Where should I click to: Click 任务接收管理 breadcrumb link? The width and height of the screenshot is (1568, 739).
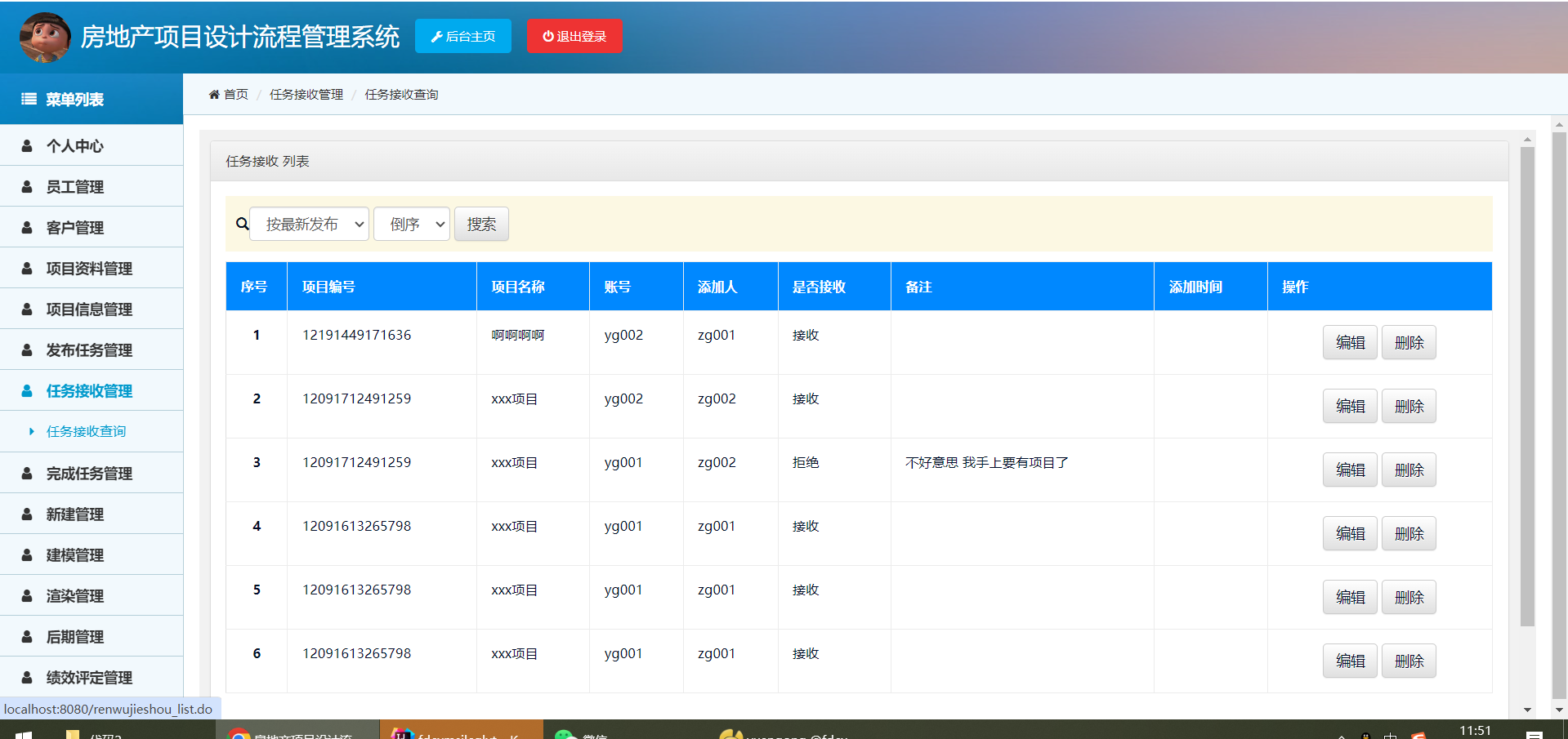(306, 95)
